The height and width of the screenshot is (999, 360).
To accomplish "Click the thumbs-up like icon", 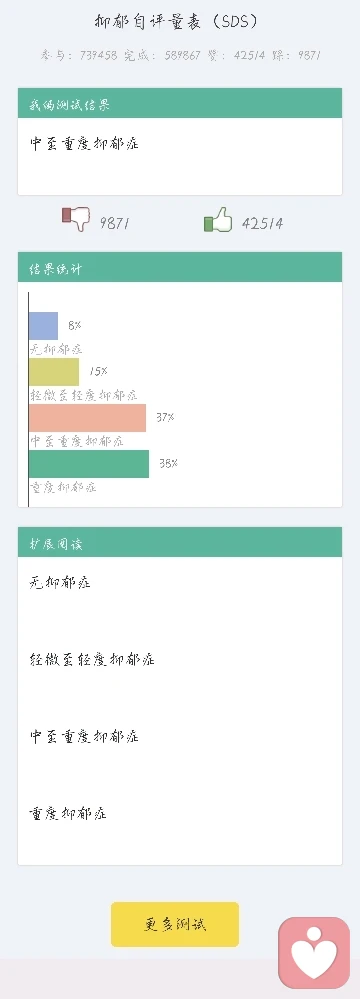I will (218, 220).
